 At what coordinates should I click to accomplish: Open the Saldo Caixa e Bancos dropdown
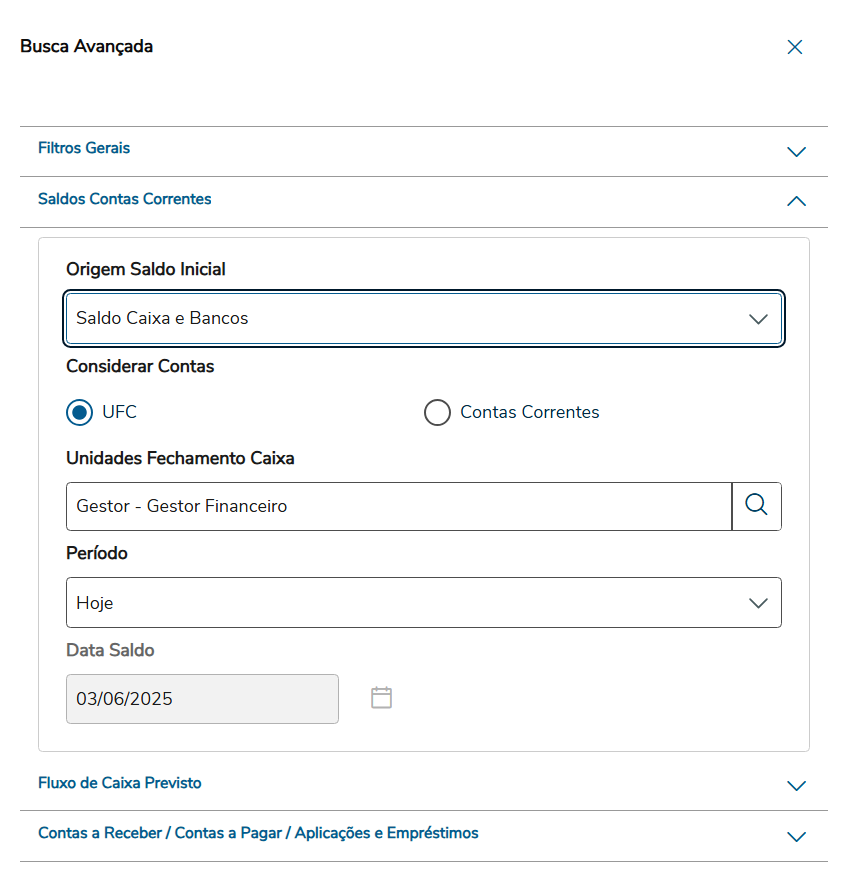[x=400, y=319]
